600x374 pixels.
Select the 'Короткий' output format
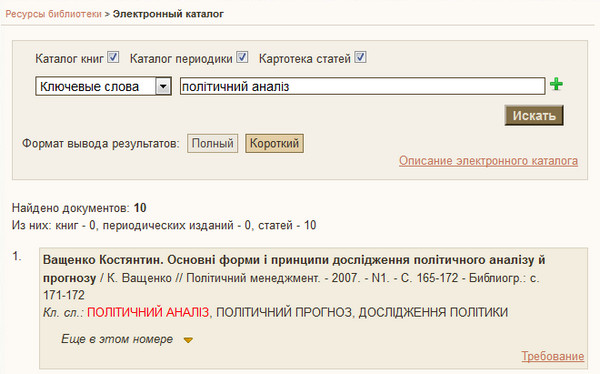pos(274,144)
